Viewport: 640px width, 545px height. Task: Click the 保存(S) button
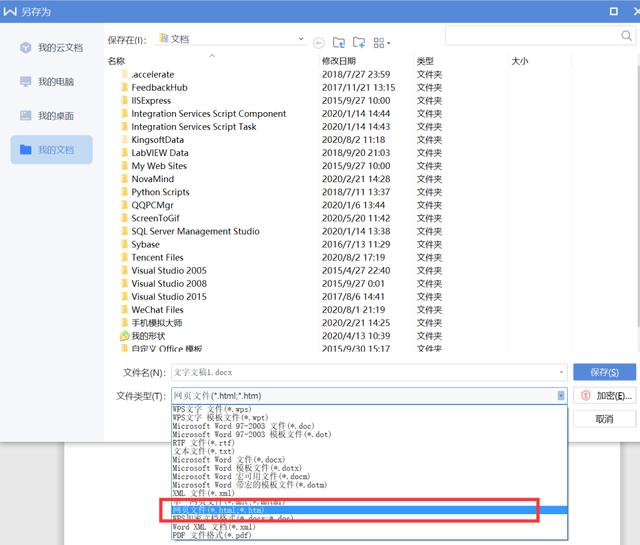pos(604,372)
